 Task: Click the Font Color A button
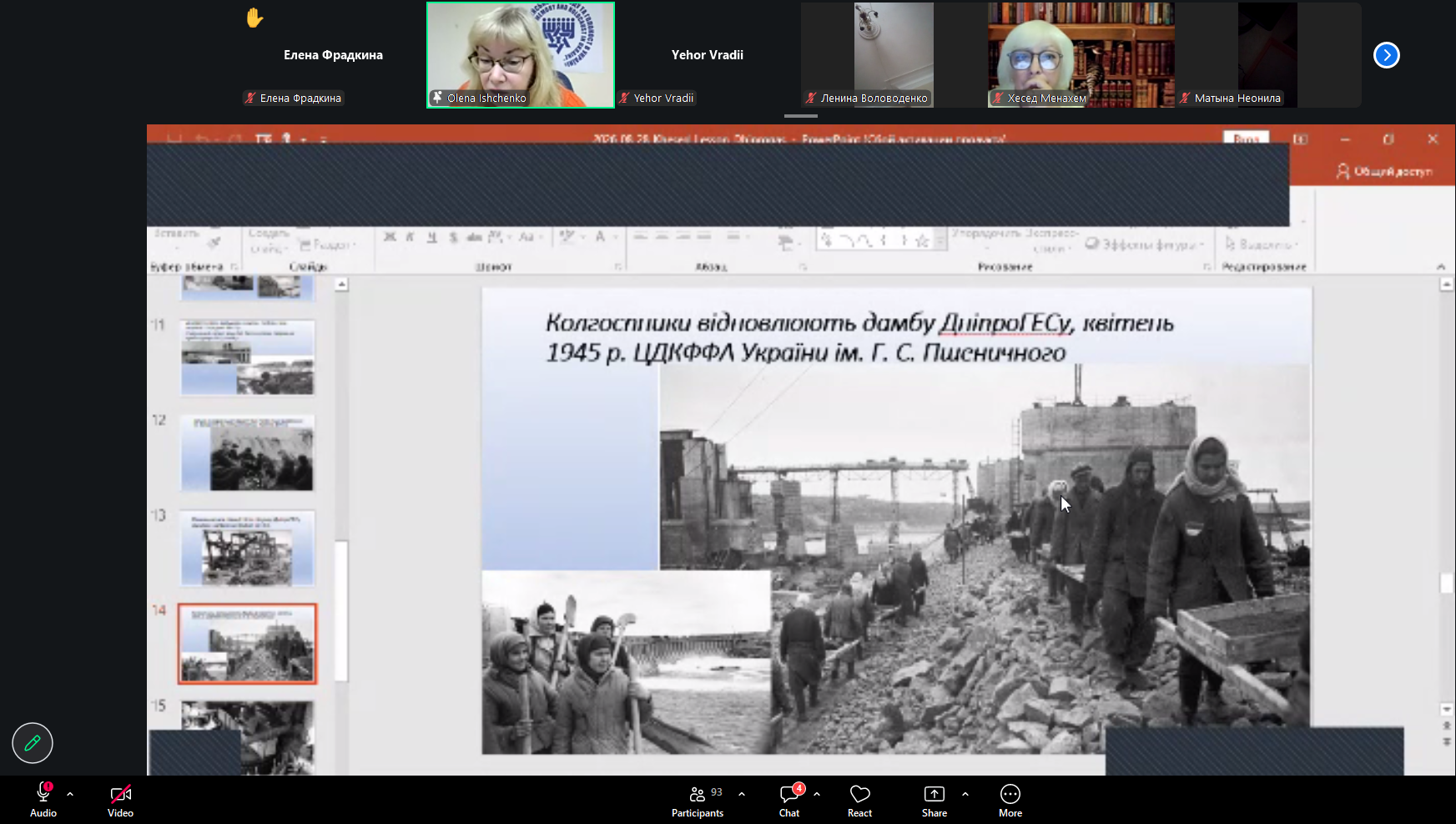click(600, 237)
